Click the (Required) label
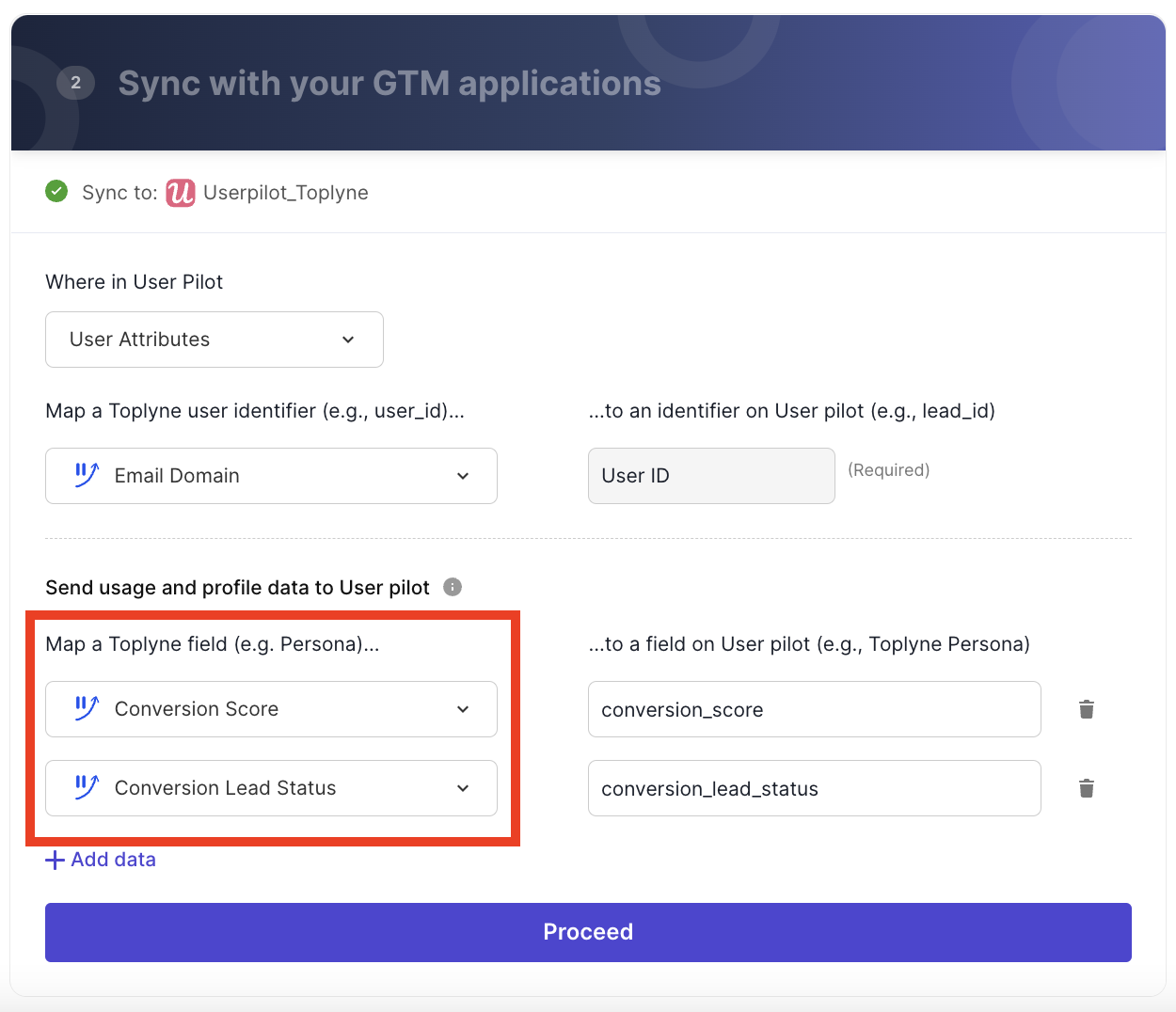This screenshot has width=1176, height=1012. [x=889, y=470]
